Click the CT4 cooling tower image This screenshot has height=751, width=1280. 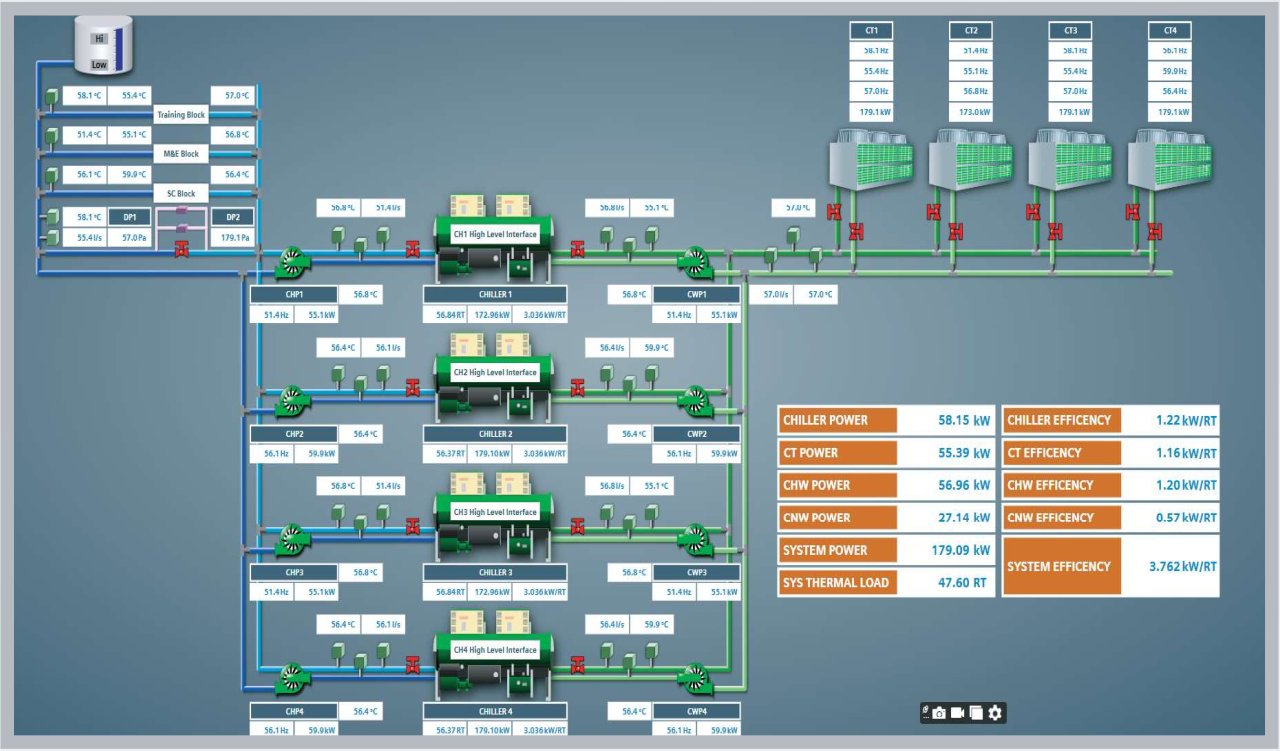(x=1170, y=160)
